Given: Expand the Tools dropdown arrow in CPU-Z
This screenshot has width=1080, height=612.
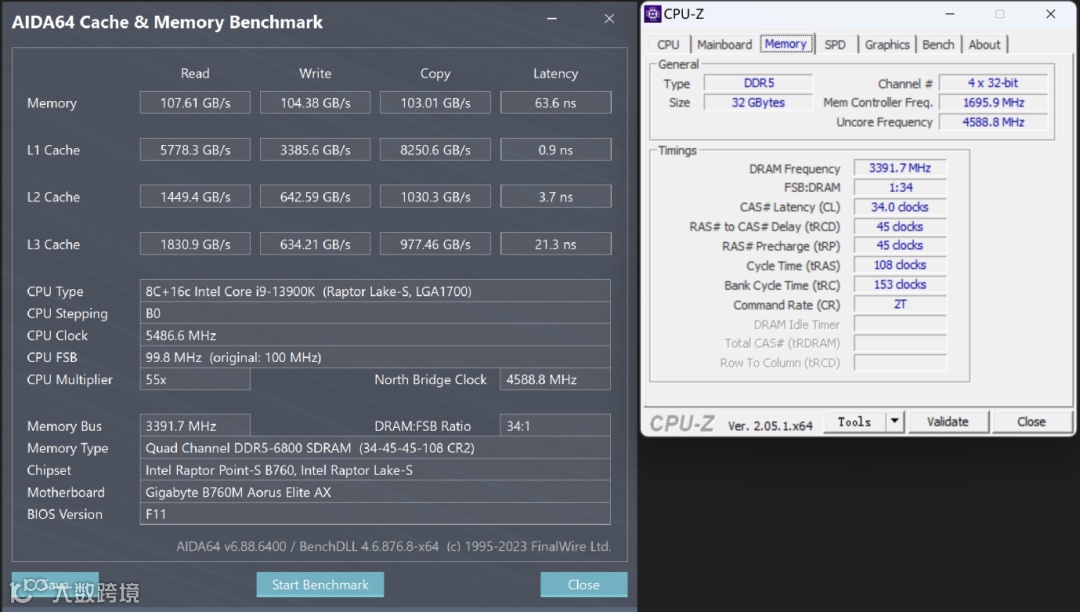Looking at the screenshot, I should (894, 422).
